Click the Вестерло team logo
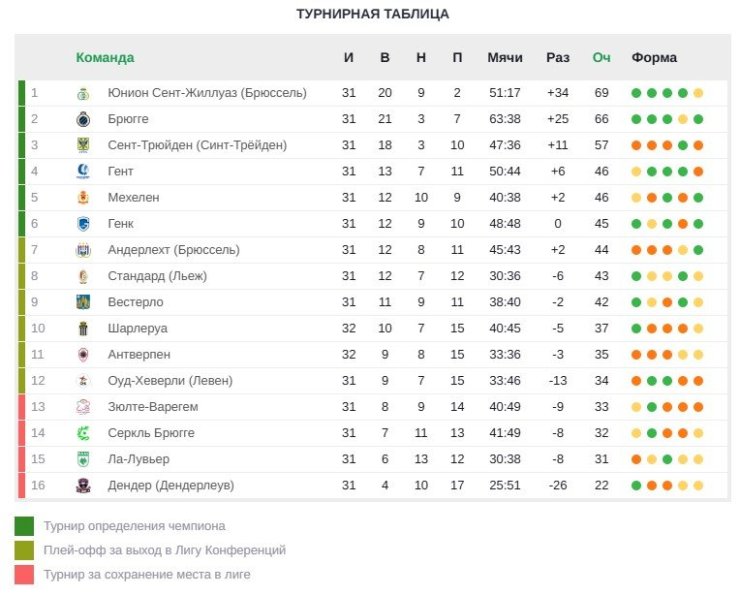This screenshot has height=596, width=740. coord(83,302)
